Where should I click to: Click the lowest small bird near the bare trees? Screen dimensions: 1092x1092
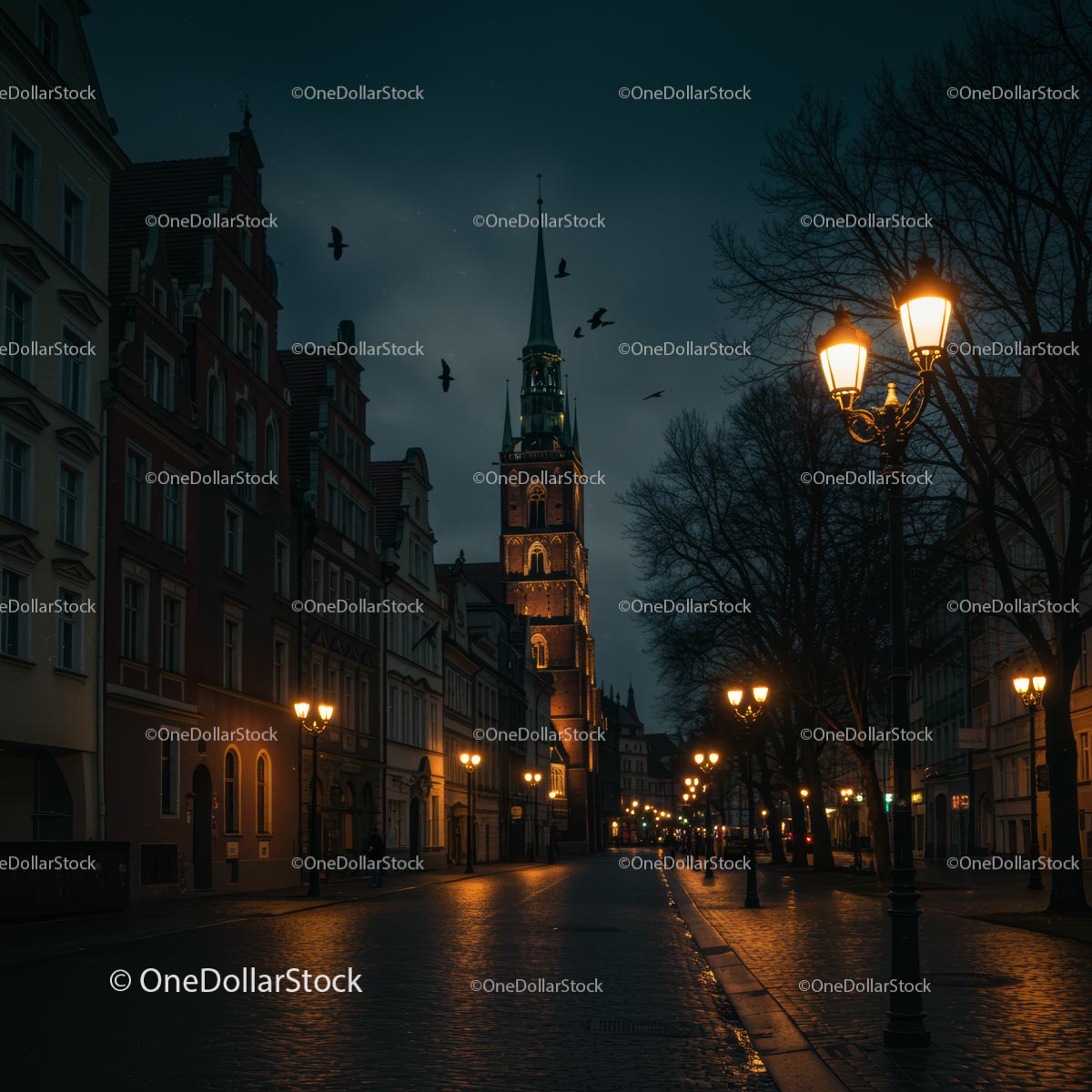point(653,395)
